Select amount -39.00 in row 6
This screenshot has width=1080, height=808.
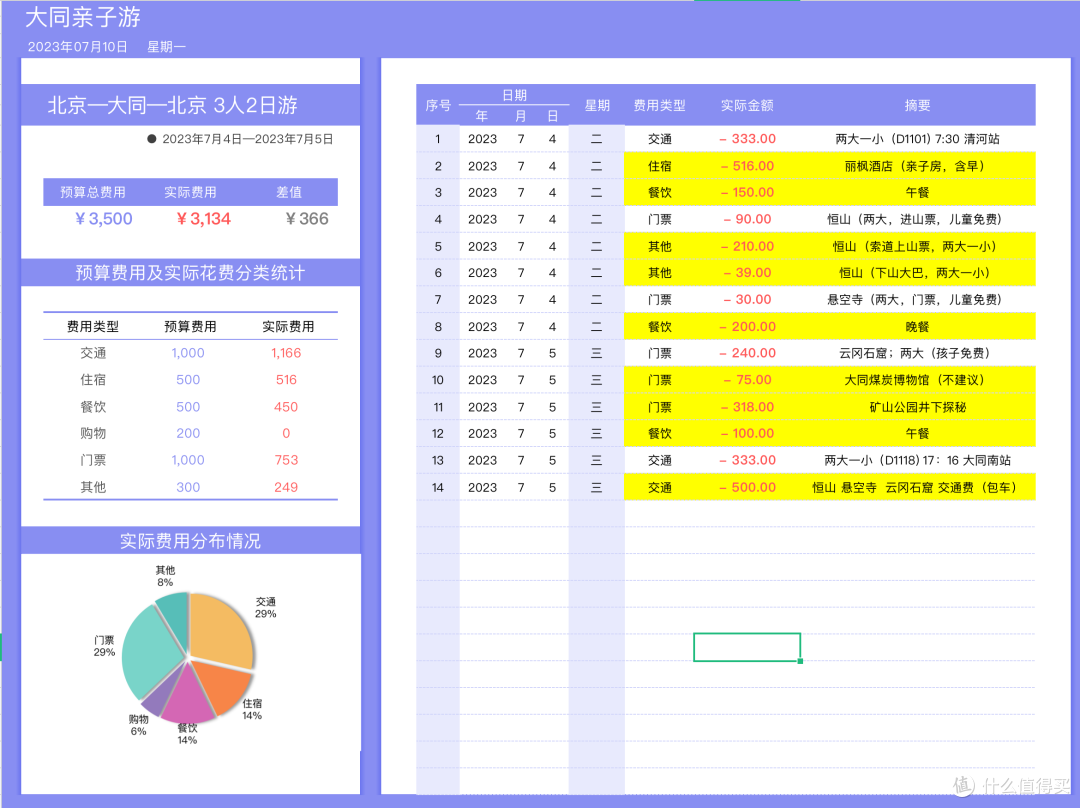click(x=748, y=273)
